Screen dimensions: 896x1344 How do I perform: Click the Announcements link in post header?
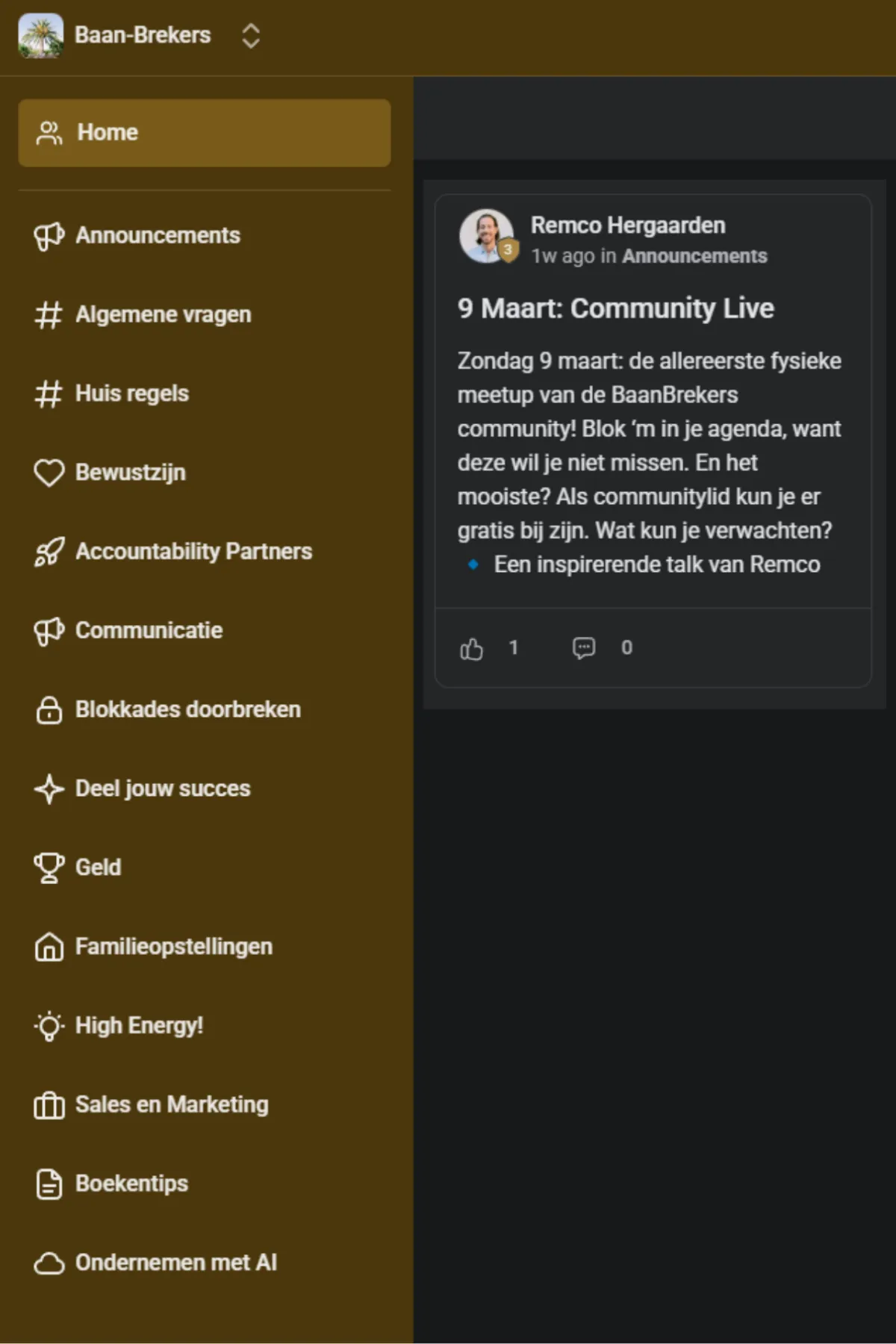(x=694, y=256)
